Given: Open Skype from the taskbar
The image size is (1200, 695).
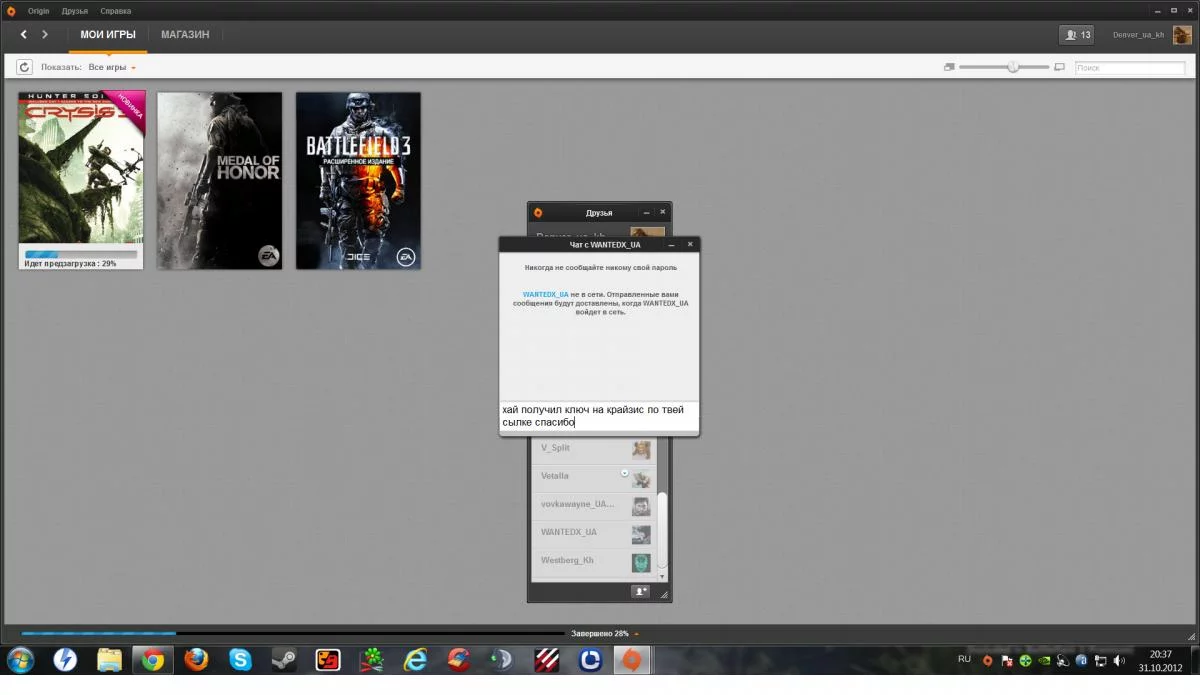Looking at the screenshot, I should click(241, 660).
